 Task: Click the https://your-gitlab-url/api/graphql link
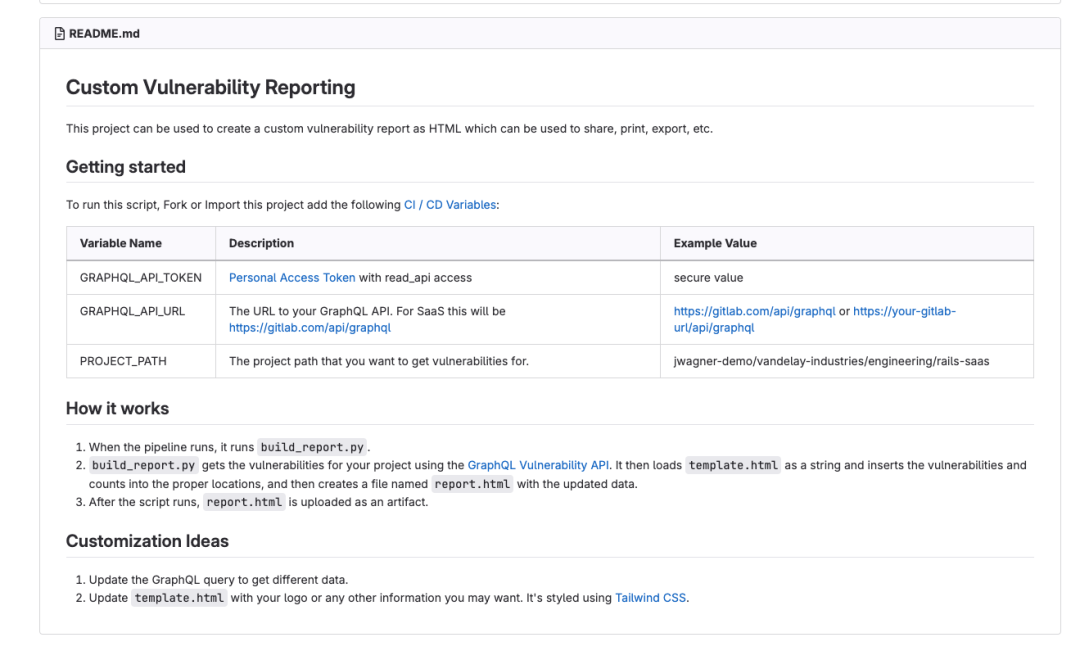click(904, 310)
